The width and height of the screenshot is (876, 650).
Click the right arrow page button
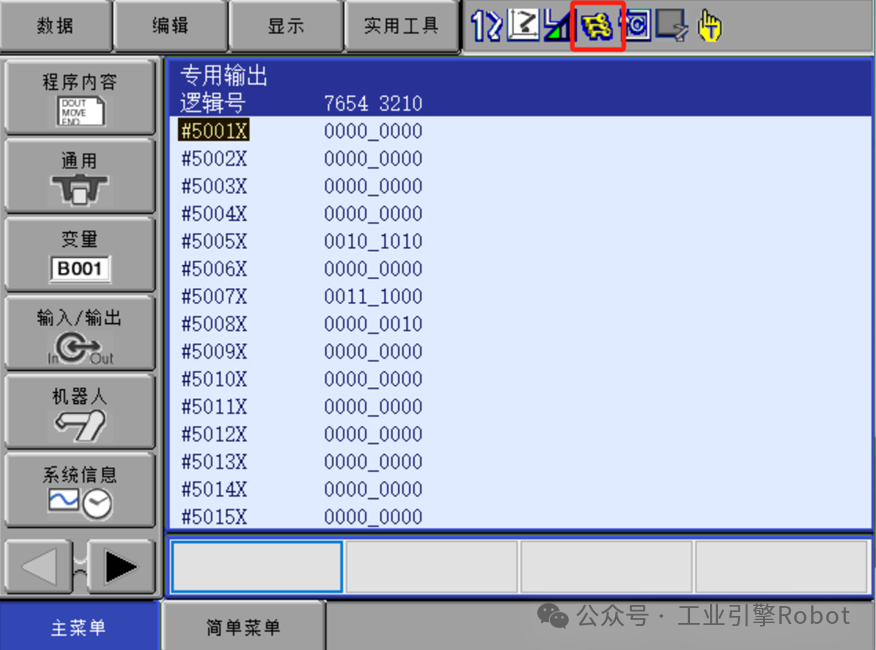pos(121,567)
